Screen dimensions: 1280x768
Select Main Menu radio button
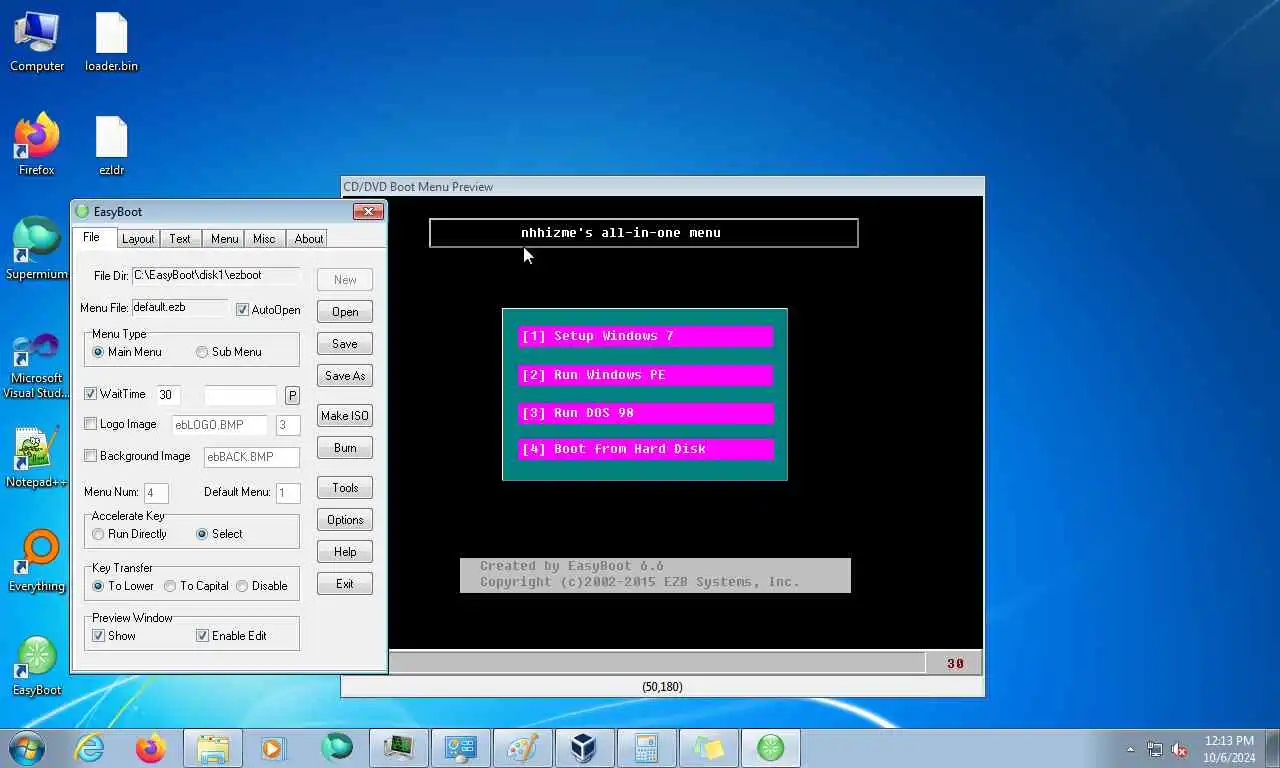point(98,352)
